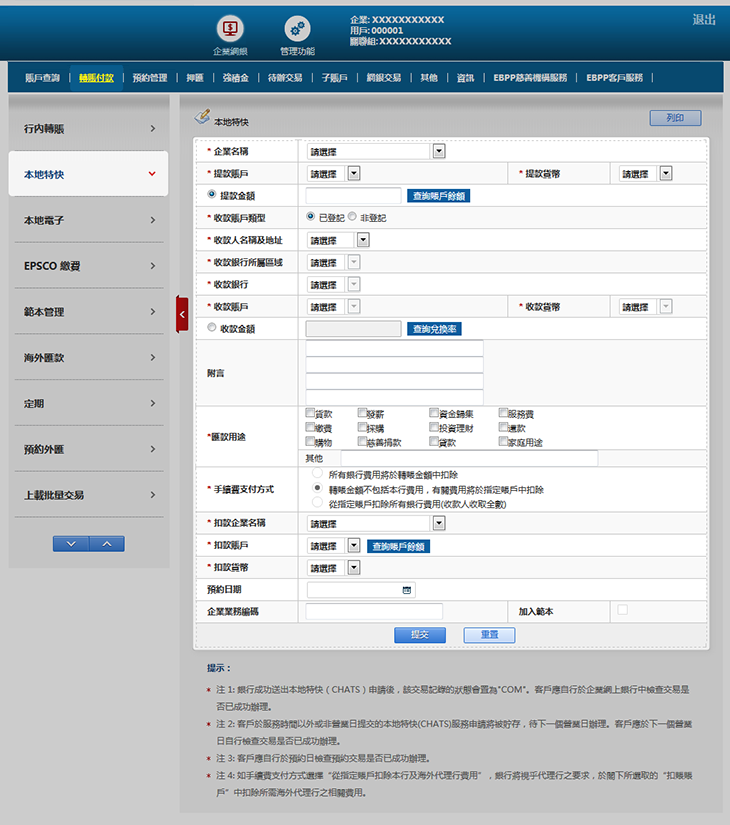The width and height of the screenshot is (730, 825).
Task: Expand the 收款人名稱及地址 dropdown
Action: tap(363, 240)
